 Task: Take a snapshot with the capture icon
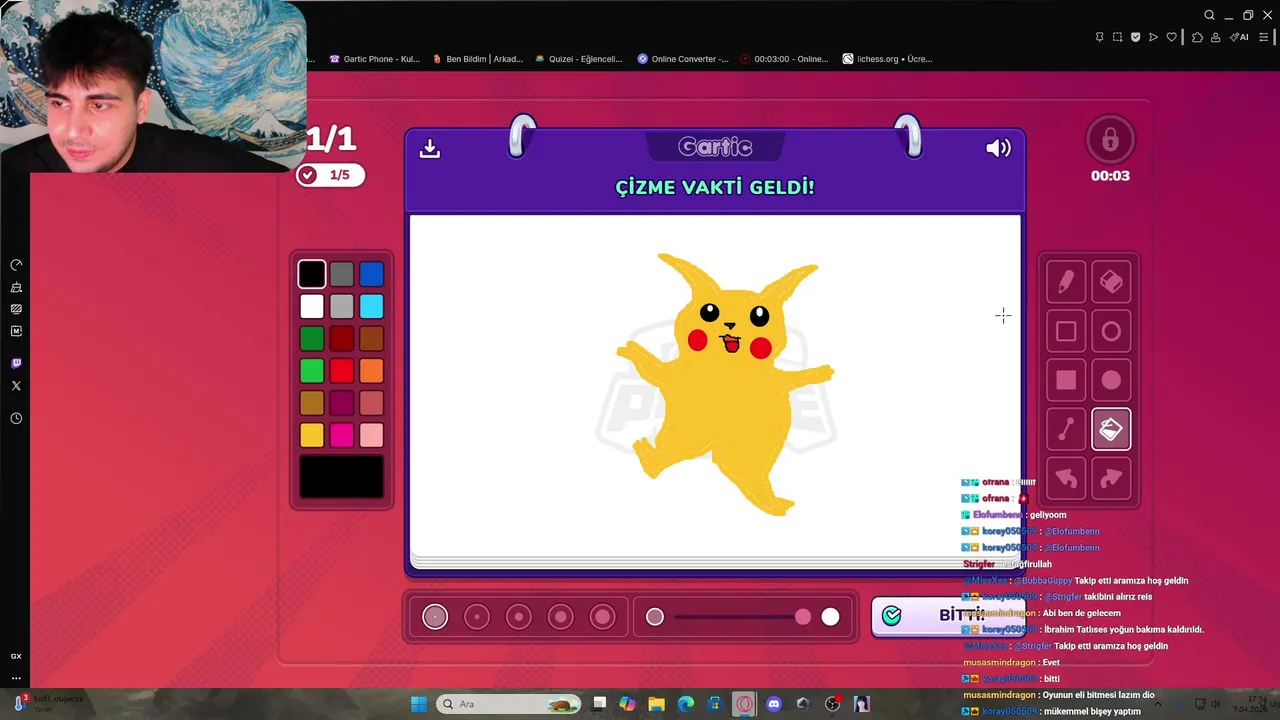tap(1117, 37)
